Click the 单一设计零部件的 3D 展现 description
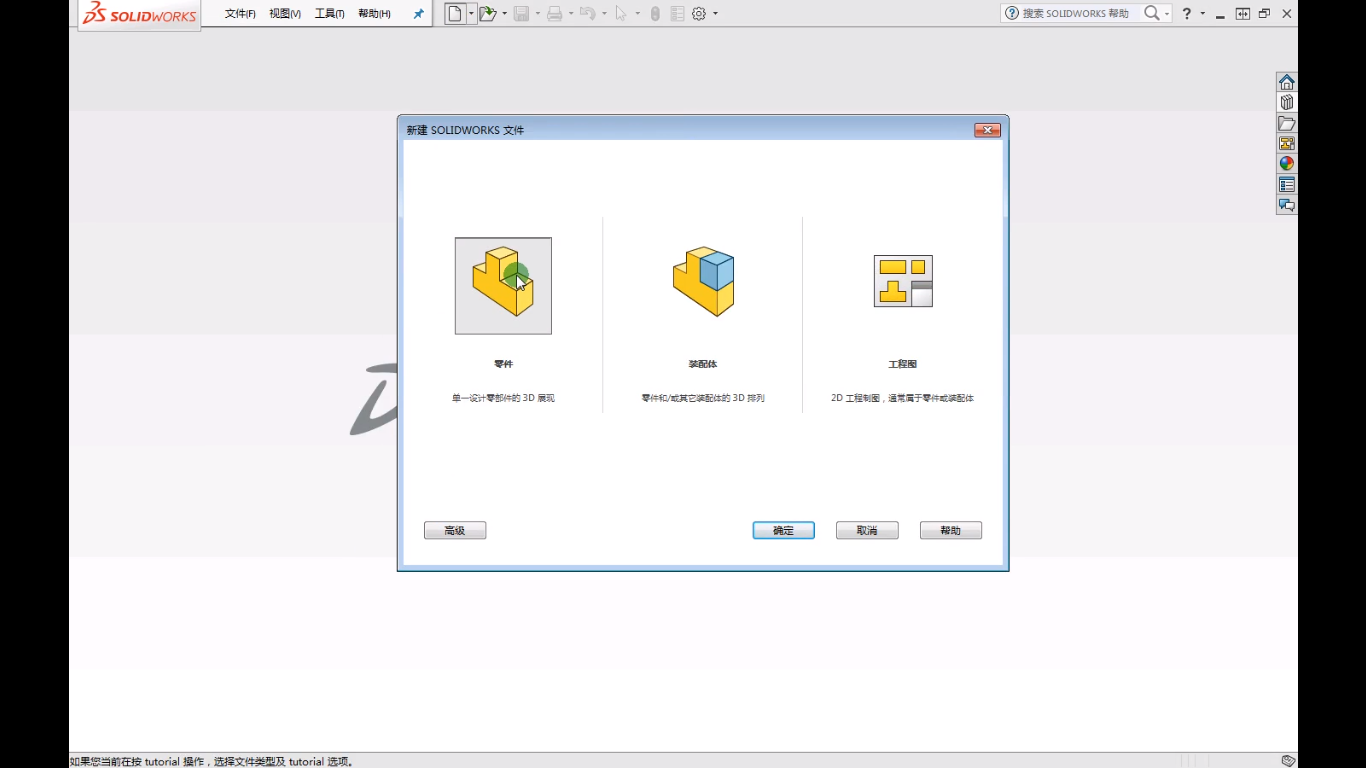1366x768 pixels. [x=503, y=398]
